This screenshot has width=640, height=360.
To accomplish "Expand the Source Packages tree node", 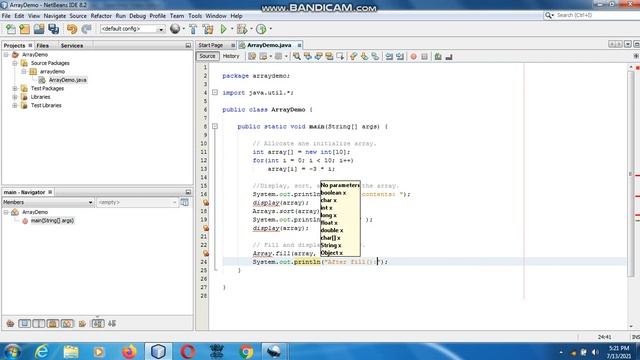I will coord(15,63).
